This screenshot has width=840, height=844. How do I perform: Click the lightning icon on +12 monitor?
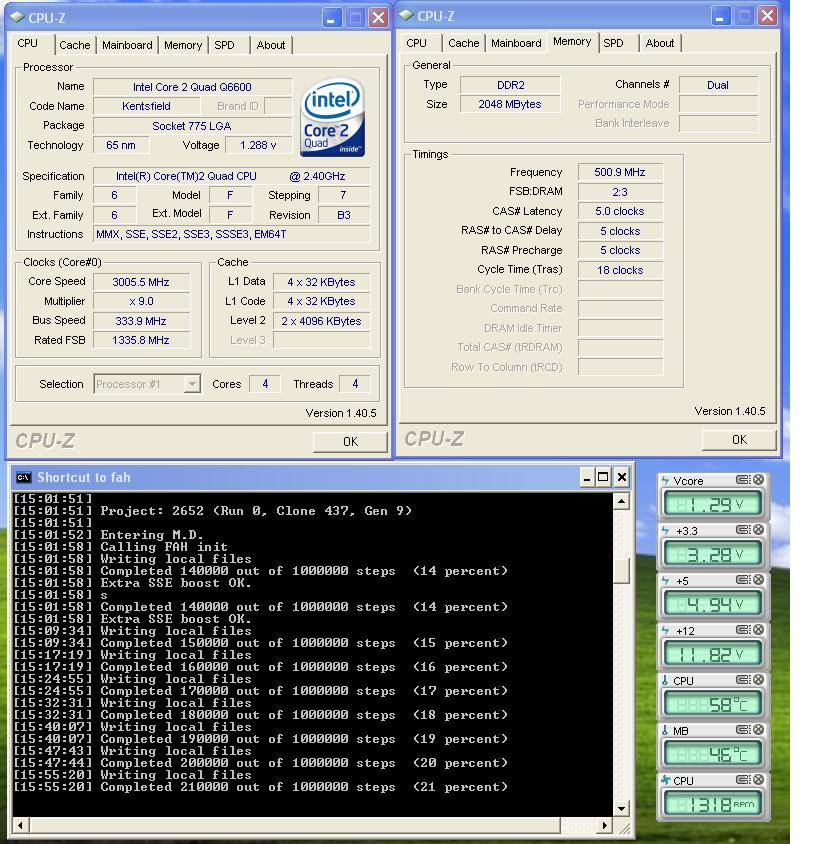pos(665,630)
